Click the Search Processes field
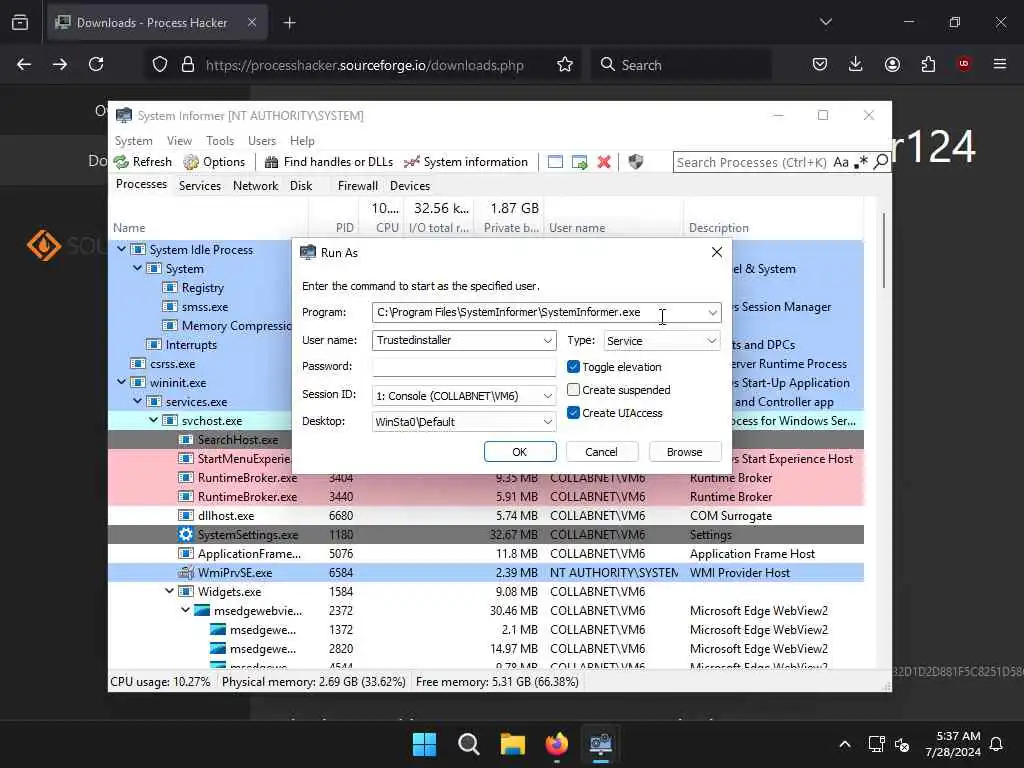Viewport: 1024px width, 768px height. 752,162
